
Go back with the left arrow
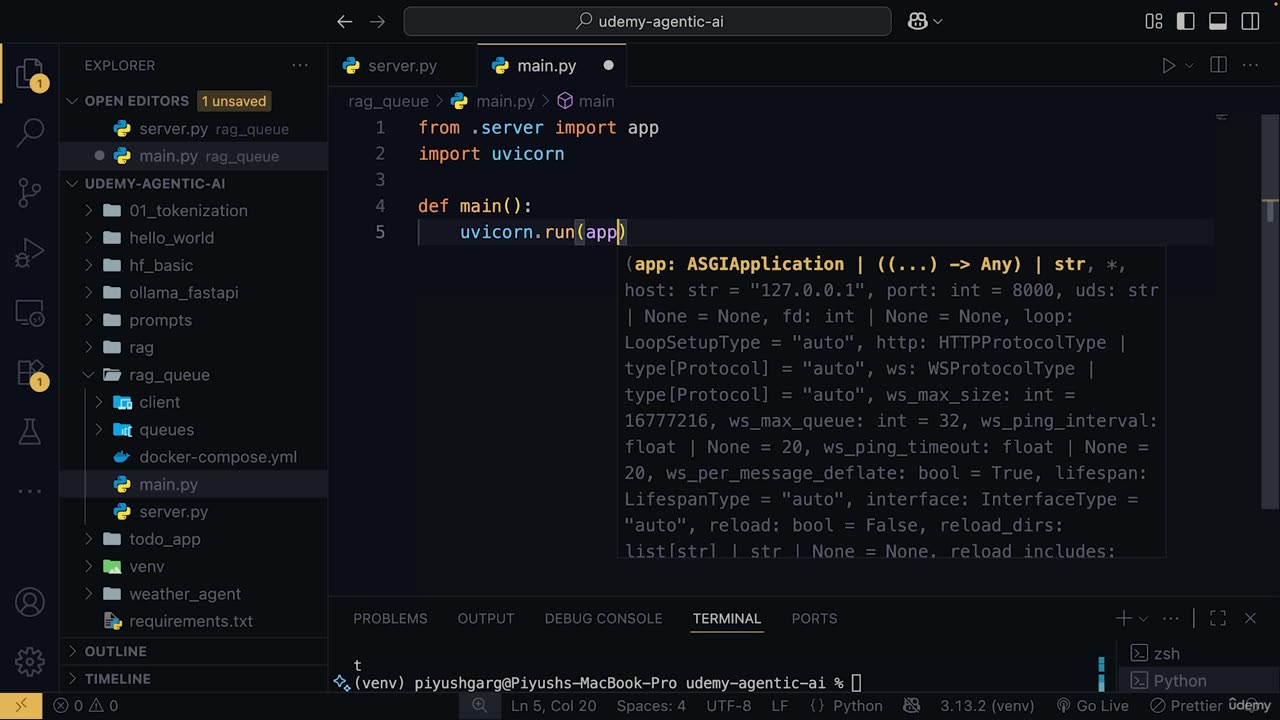point(345,21)
